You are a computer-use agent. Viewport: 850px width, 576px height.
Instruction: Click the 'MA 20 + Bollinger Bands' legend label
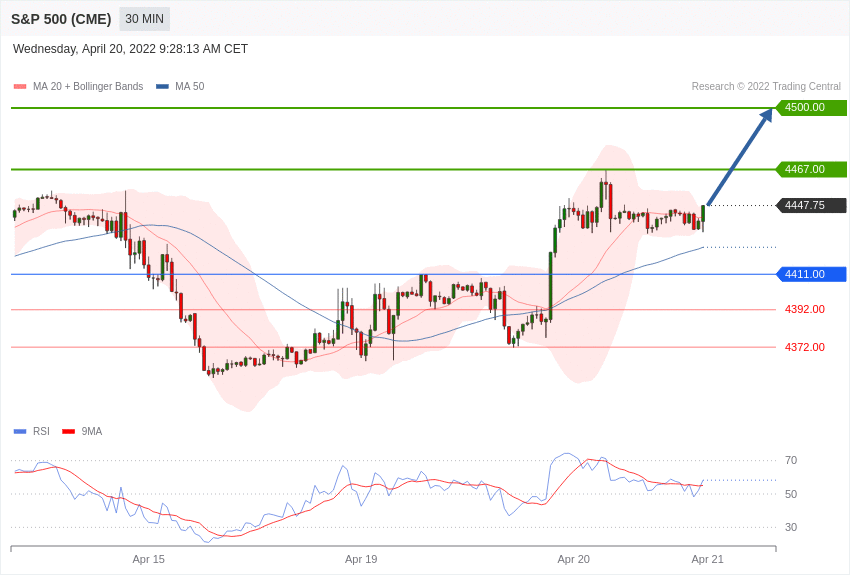pos(88,86)
